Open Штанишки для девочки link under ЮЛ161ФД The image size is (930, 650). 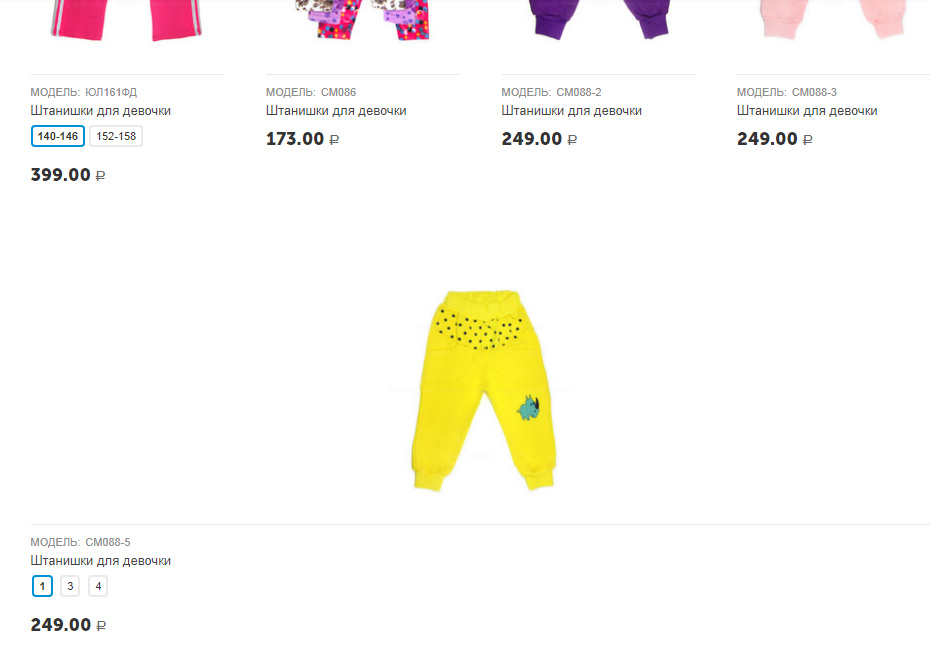[x=101, y=110]
